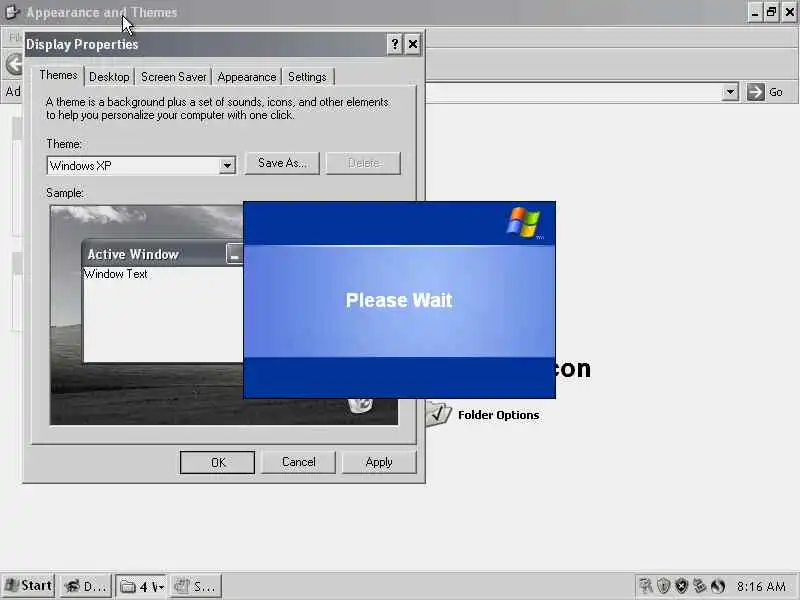Image resolution: width=800 pixels, height=600 pixels.
Task: Minimize the Appearance and Themes window
Action: pos(755,12)
